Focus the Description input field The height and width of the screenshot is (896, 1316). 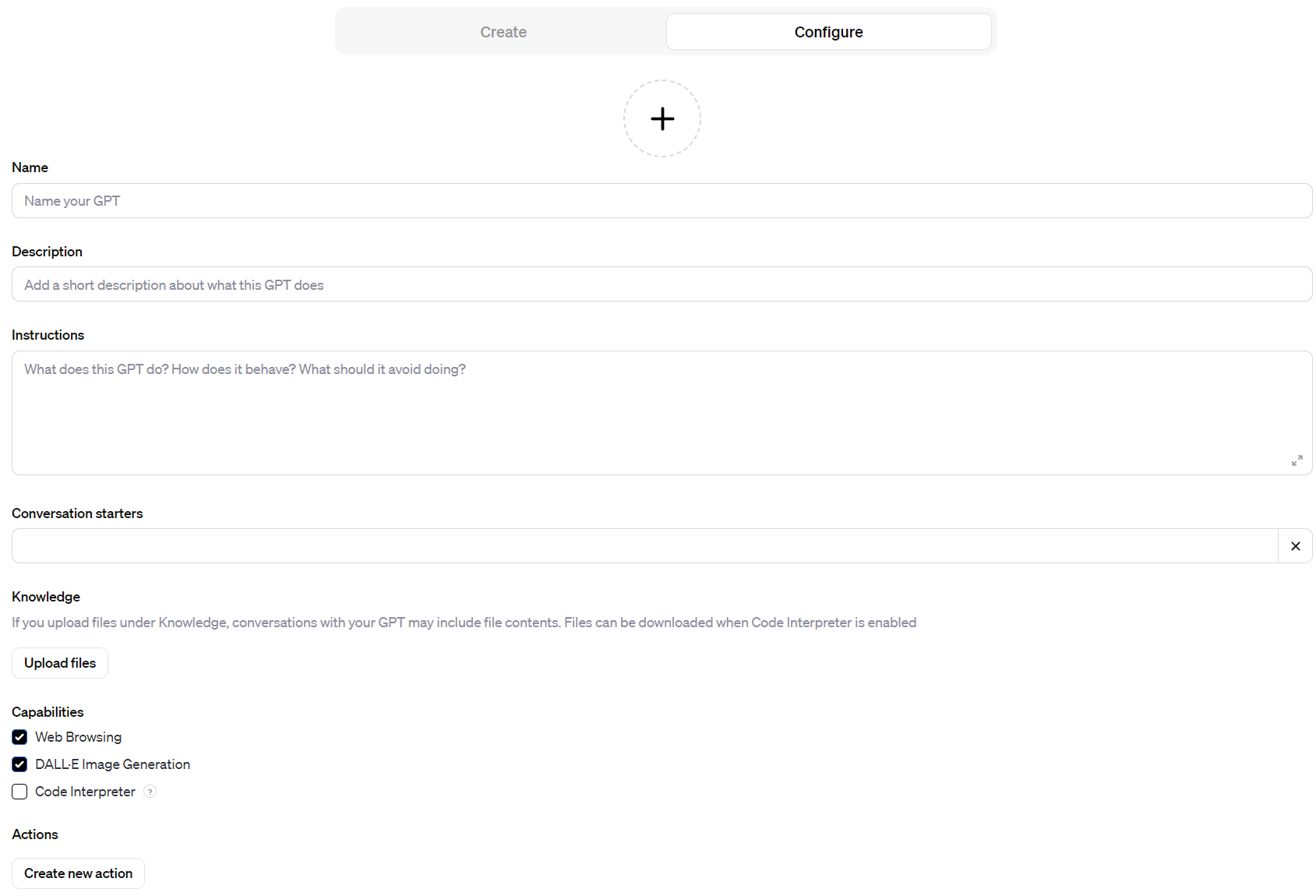[662, 284]
